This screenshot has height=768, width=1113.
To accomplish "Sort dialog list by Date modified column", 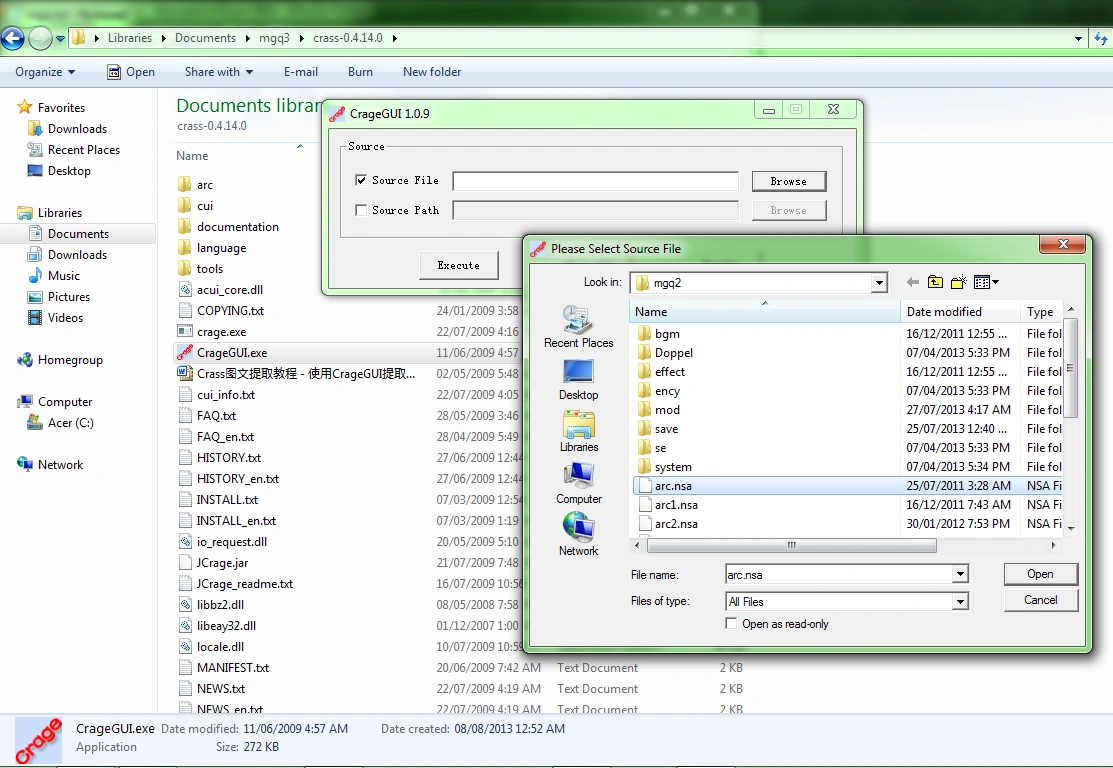I will (960, 312).
